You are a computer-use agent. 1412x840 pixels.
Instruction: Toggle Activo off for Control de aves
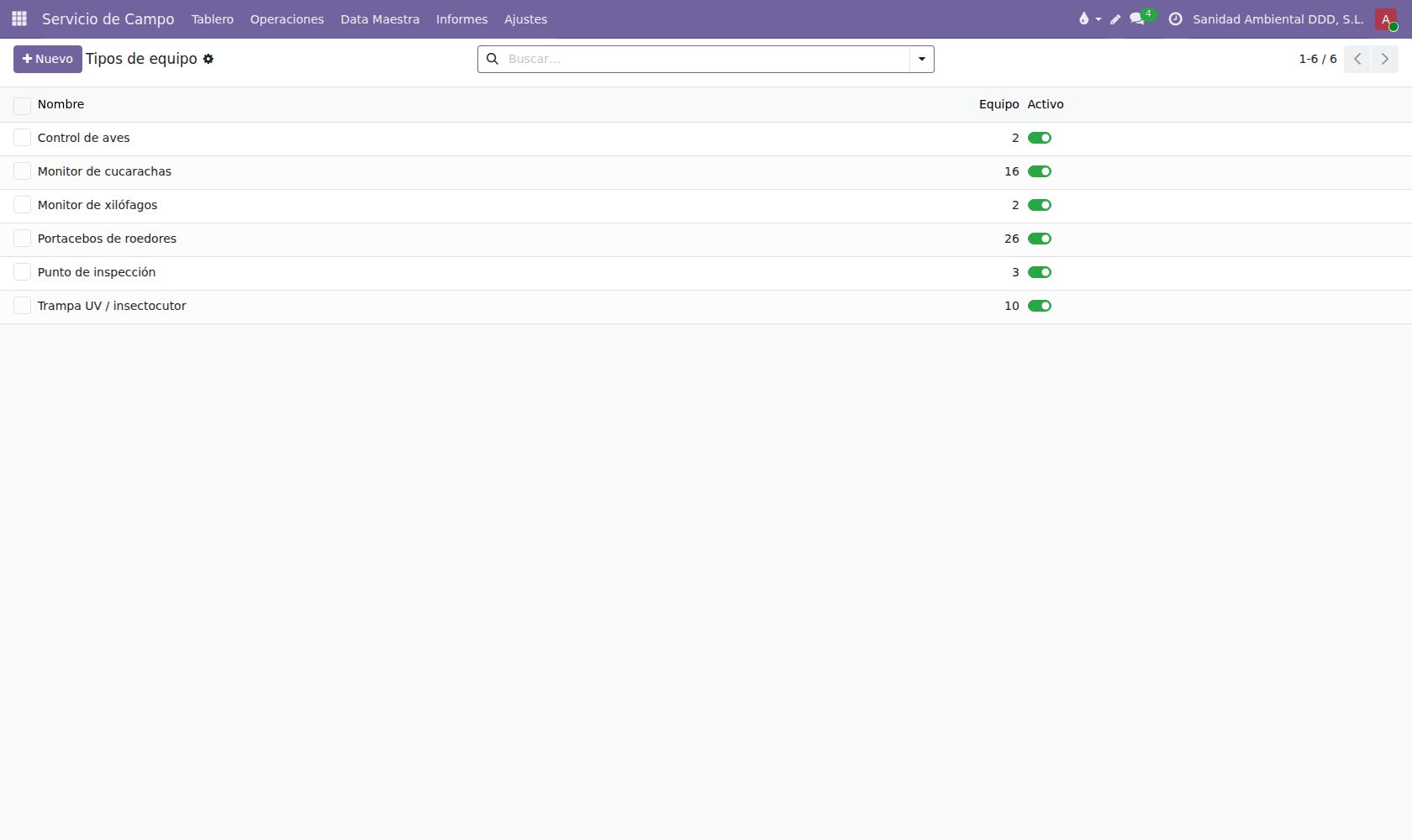pos(1040,138)
